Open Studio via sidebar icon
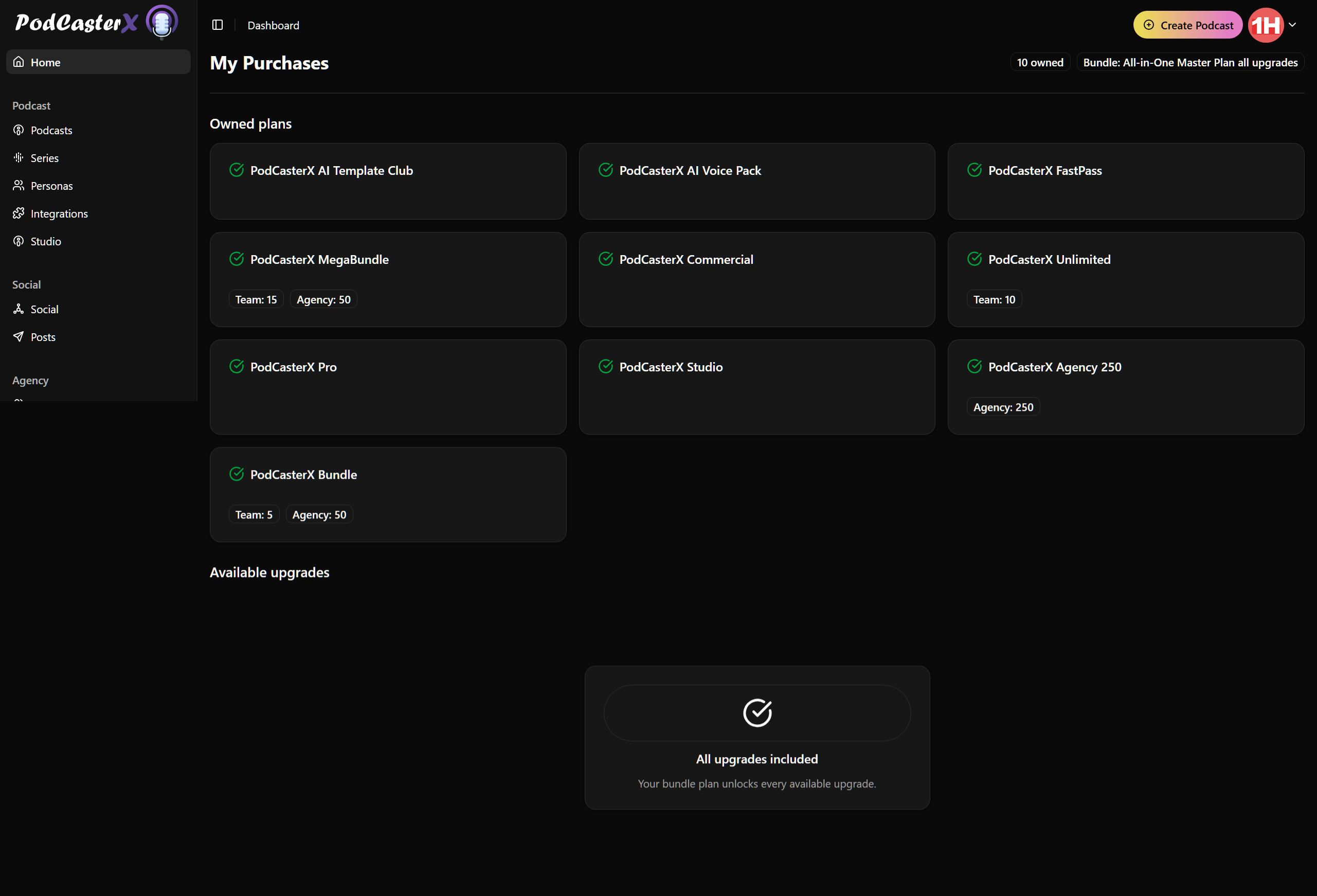The width and height of the screenshot is (1317, 896). [x=19, y=241]
